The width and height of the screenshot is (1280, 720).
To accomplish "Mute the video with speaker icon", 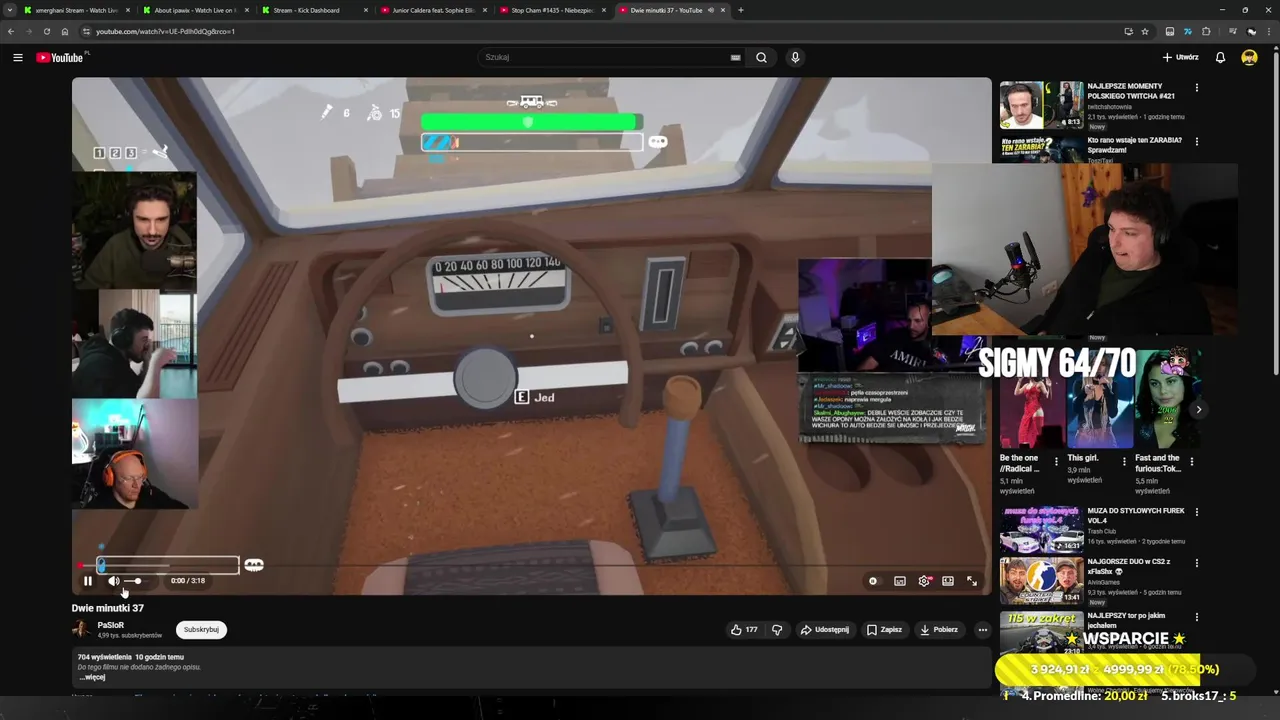I will click(x=114, y=581).
